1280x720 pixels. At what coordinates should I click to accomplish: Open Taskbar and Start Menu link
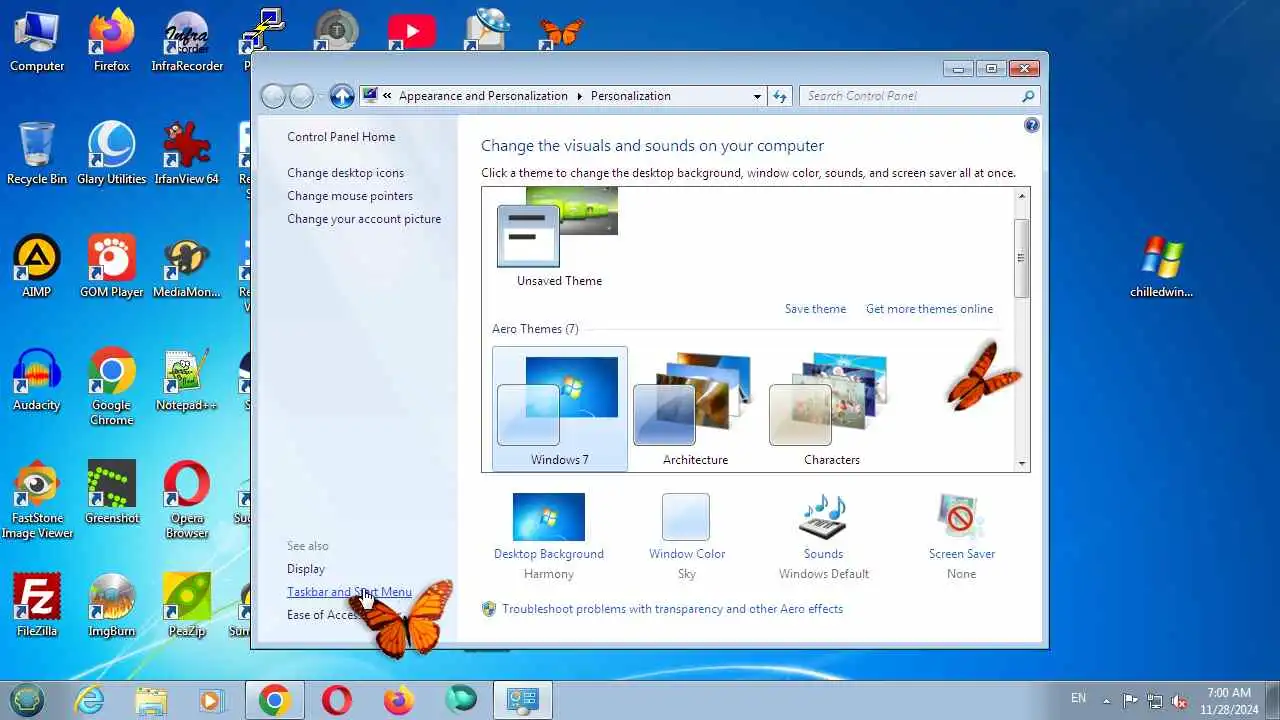tap(349, 592)
